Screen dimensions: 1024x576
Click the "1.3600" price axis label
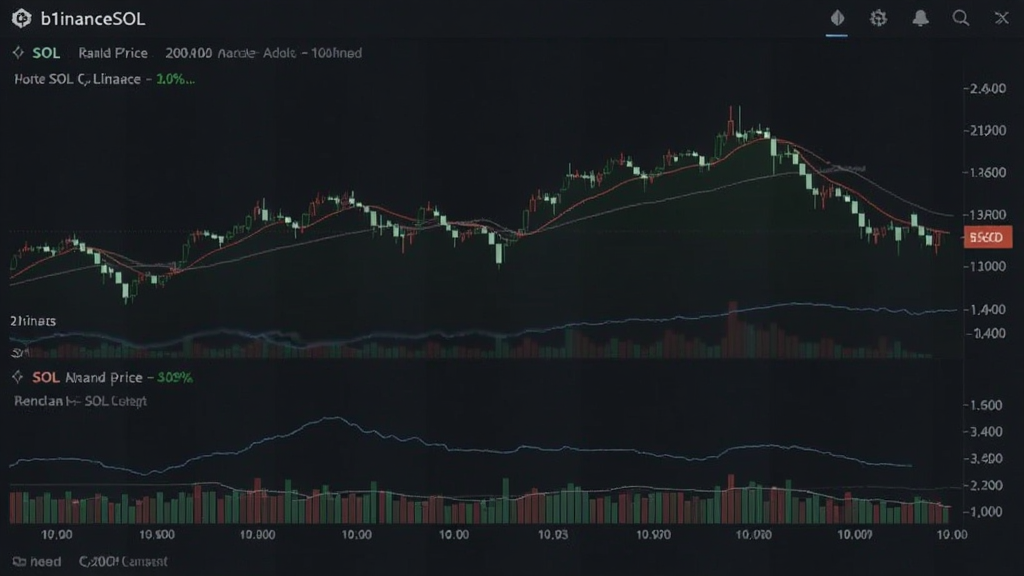(x=988, y=172)
